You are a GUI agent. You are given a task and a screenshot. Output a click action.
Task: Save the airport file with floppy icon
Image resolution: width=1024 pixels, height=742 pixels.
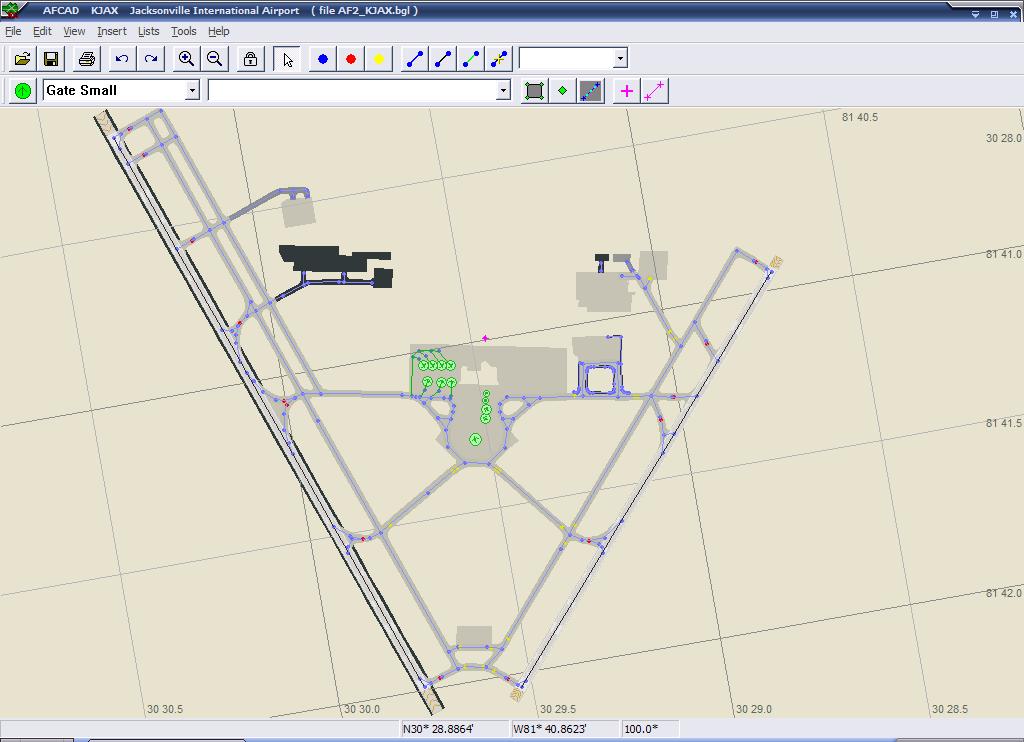click(x=51, y=59)
